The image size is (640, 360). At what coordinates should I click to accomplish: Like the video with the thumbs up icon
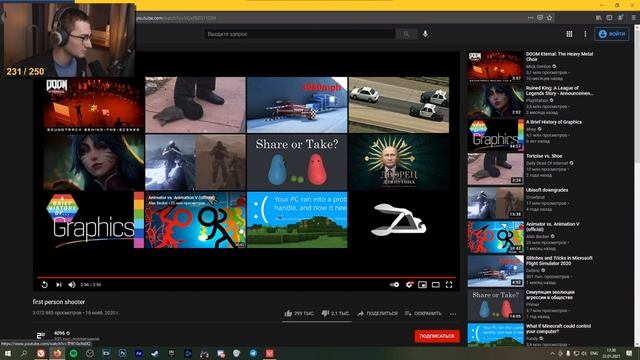coord(288,313)
